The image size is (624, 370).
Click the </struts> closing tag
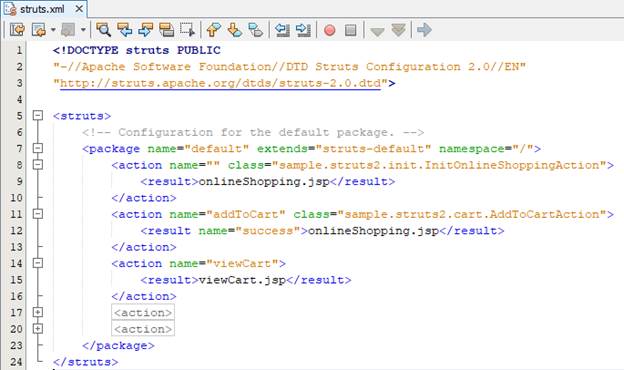point(86,362)
